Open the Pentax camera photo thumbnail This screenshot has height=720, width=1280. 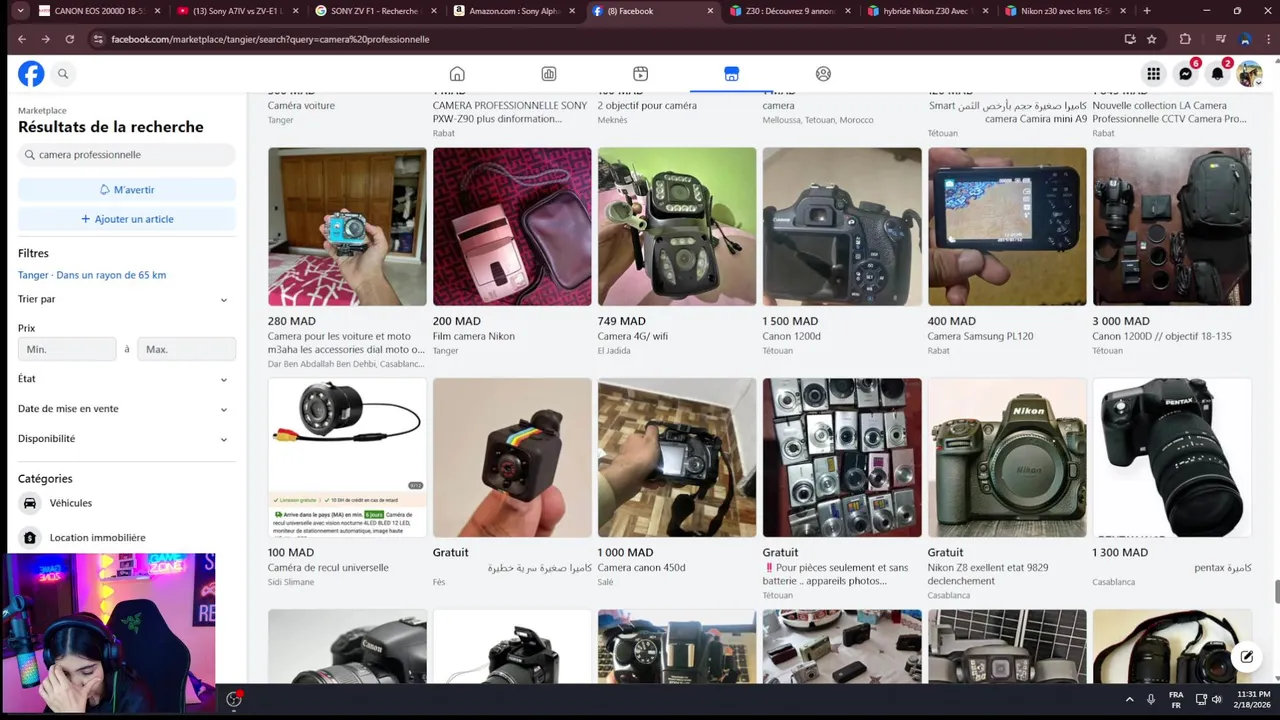click(1172, 458)
